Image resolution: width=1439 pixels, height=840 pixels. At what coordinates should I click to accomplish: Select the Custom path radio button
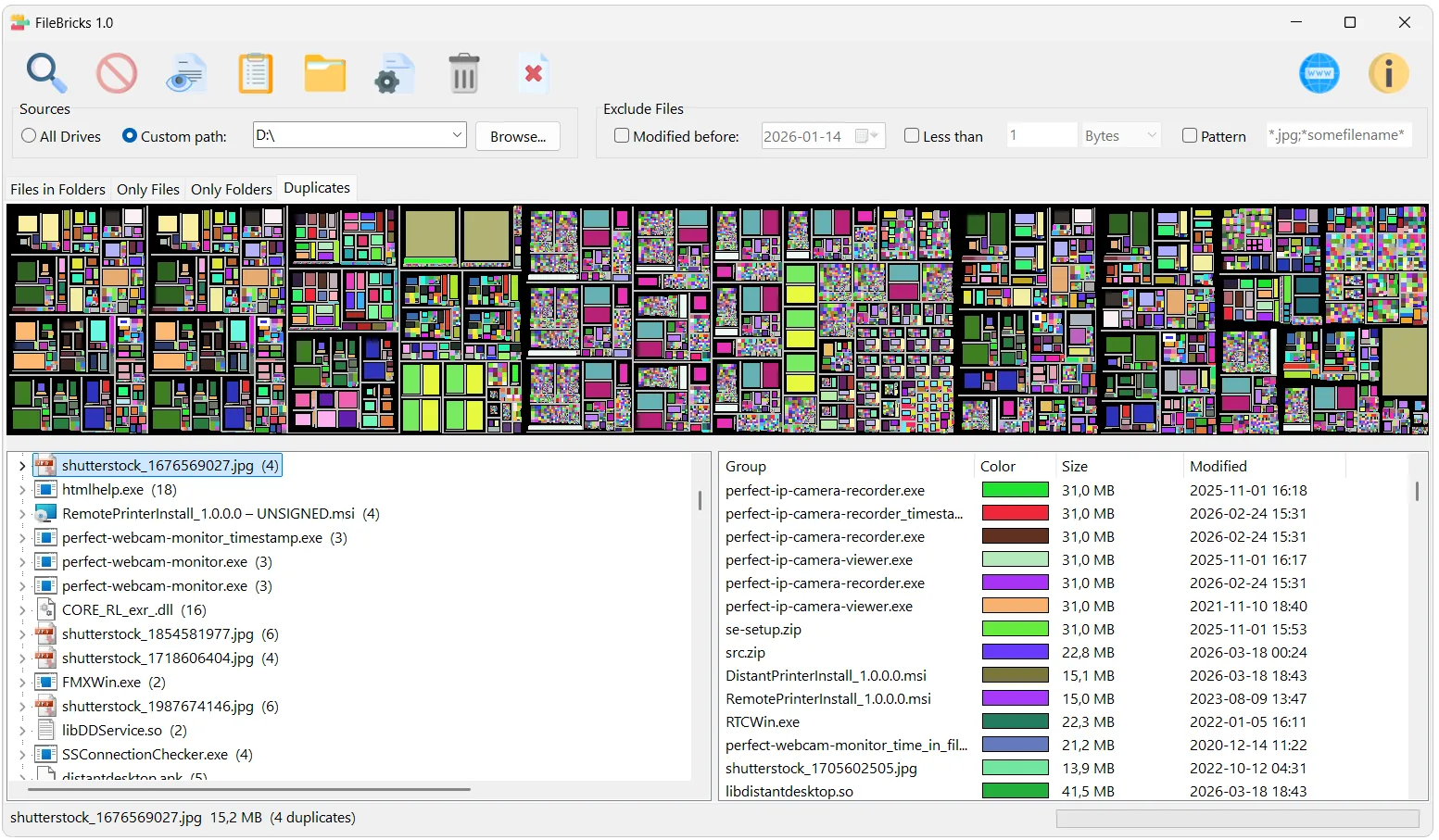coord(130,136)
